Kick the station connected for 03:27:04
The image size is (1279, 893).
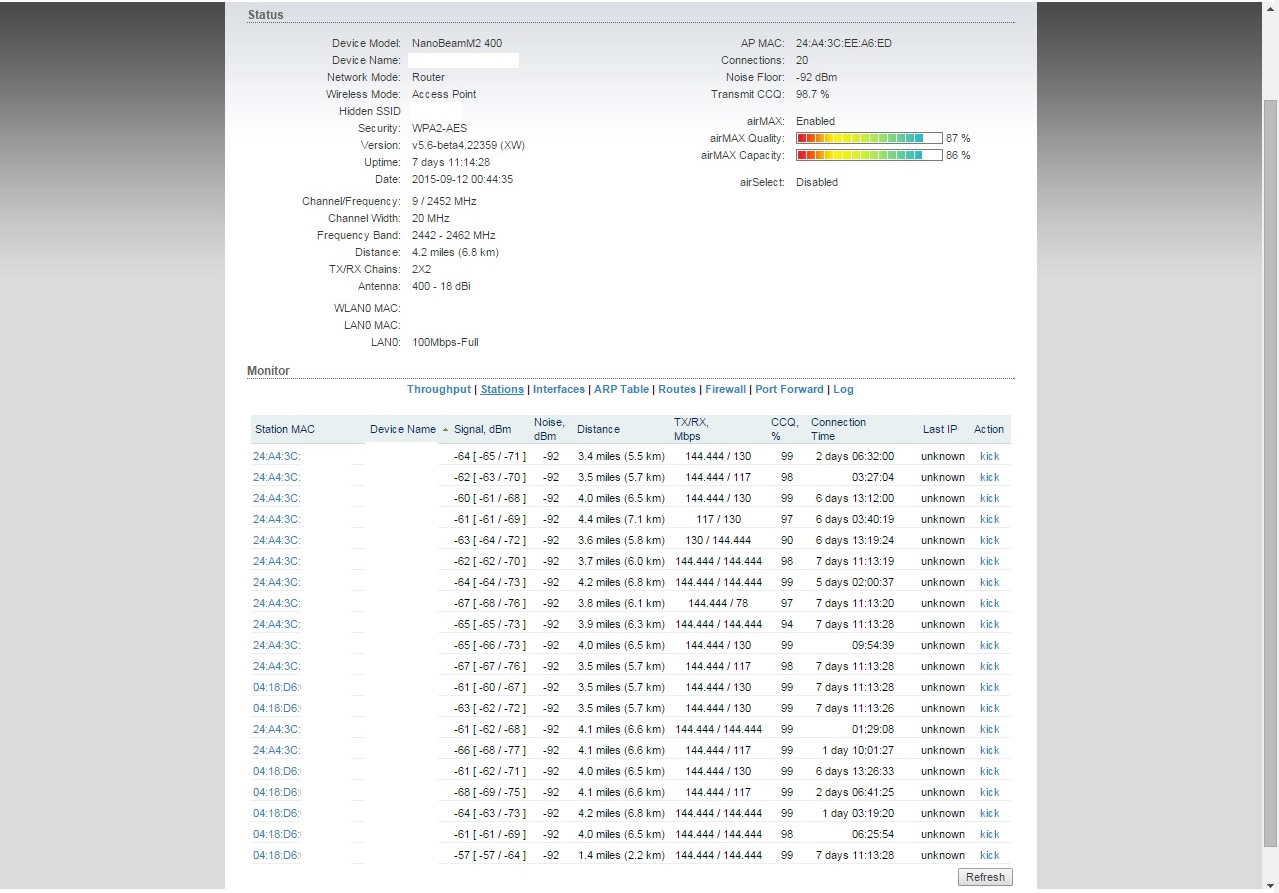pyautogui.click(x=989, y=477)
